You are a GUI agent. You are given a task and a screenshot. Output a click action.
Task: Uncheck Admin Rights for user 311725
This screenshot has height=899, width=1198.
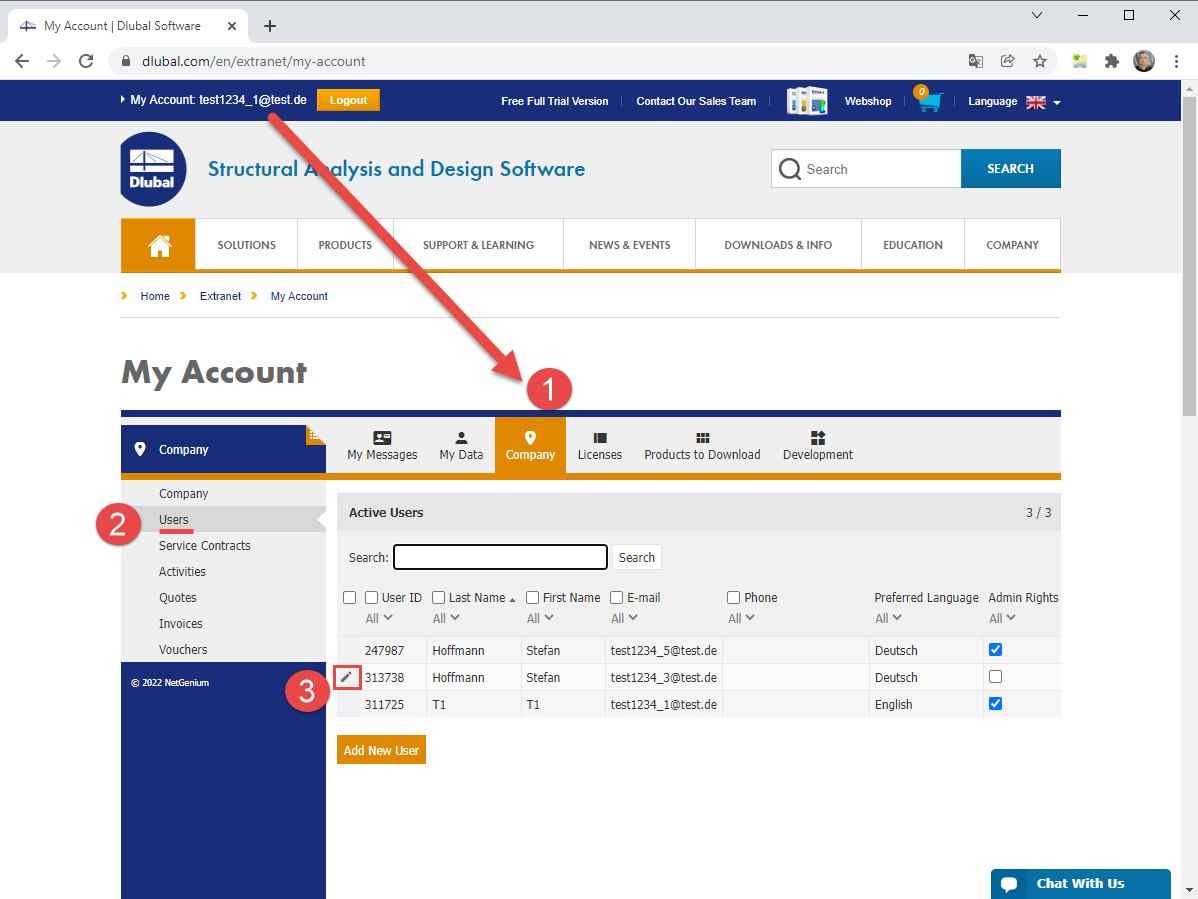coord(996,703)
